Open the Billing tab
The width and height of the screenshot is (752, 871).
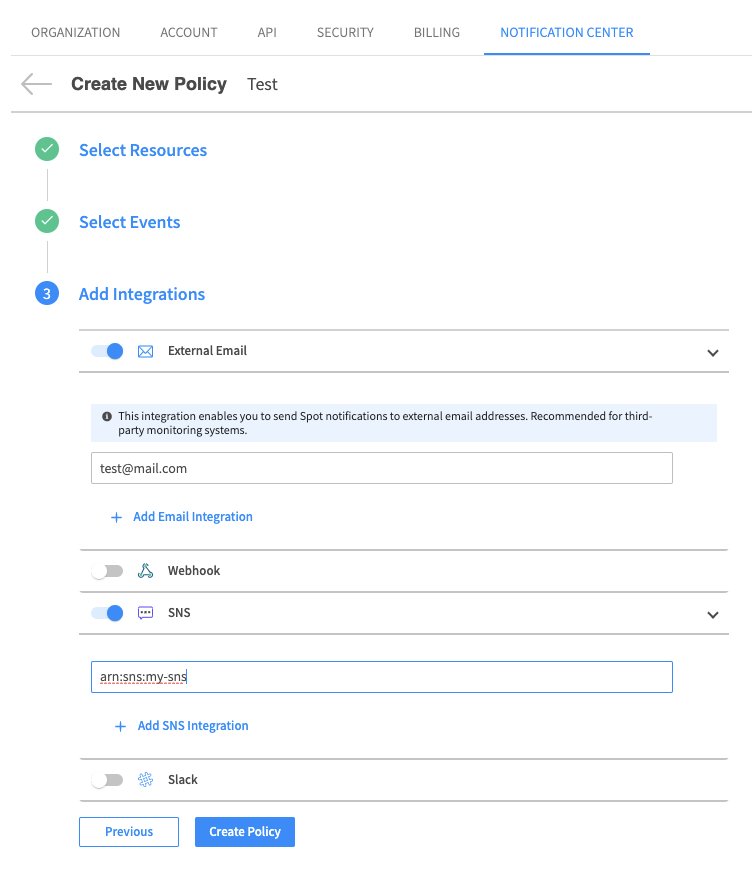click(x=437, y=32)
